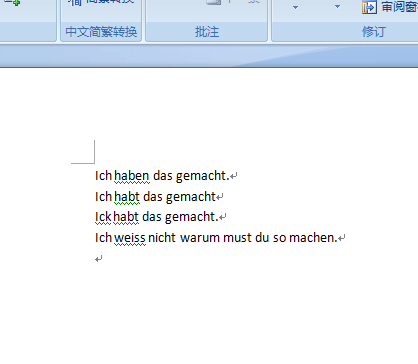Click "gemacht" in the line lacking a period

(191, 197)
